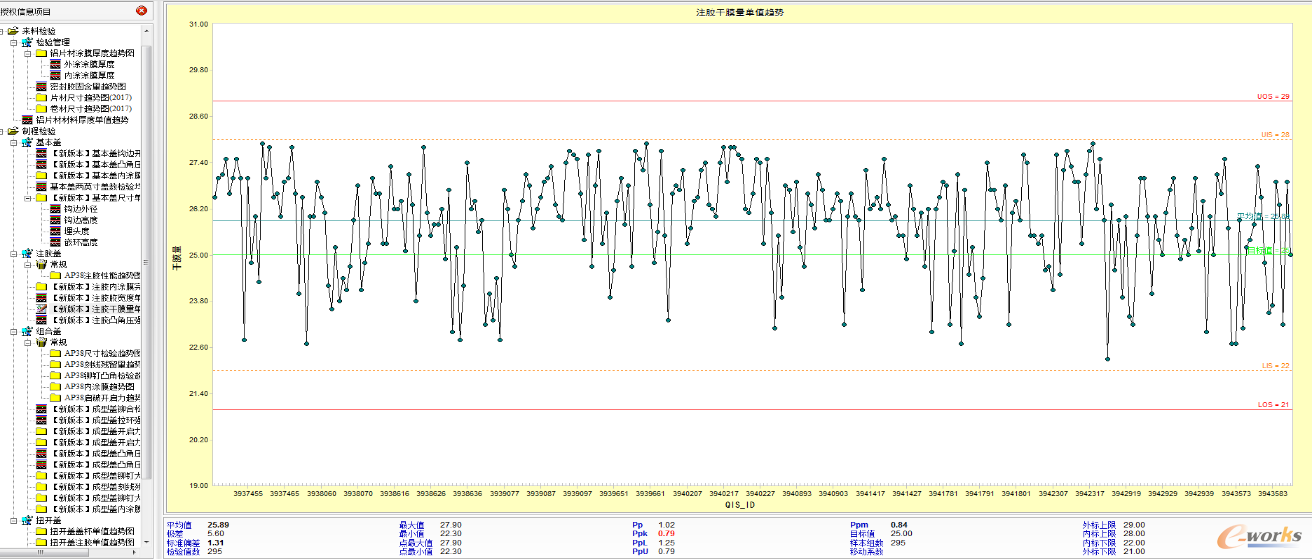This screenshot has height=559, width=1312.
Task: Collapse the 铝片材涂膜厚度趋势图 folder node
Action: (x=27, y=53)
